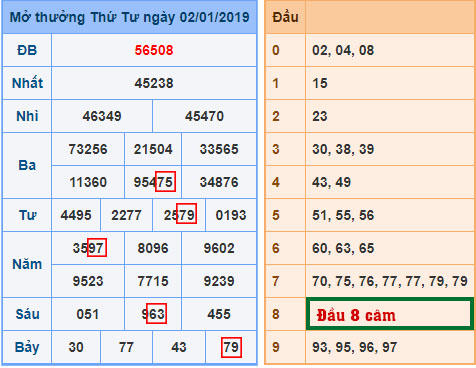Click value 23 in Đầu 2 row
476x368 pixels.
tap(320, 116)
